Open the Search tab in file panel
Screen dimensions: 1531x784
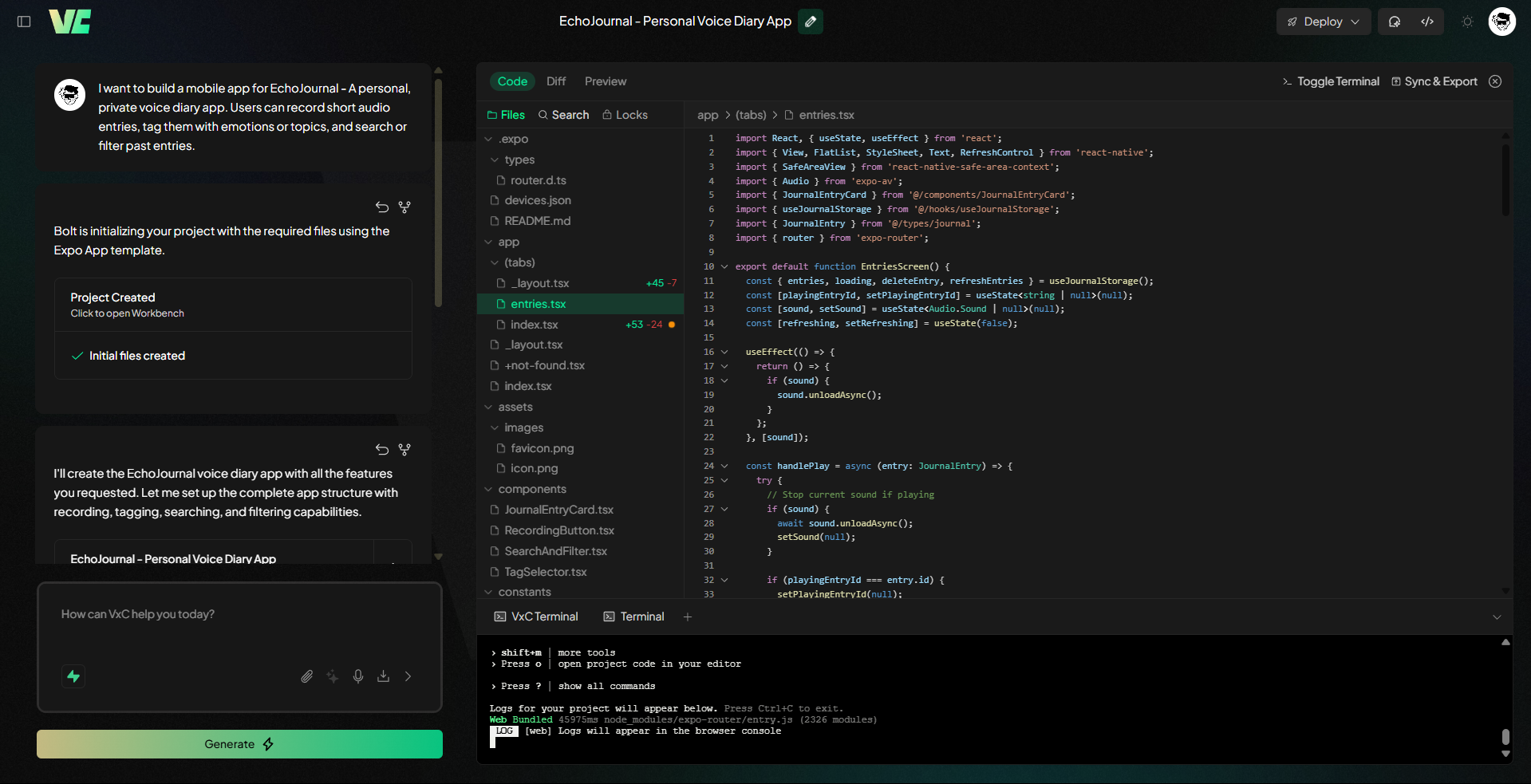564,115
